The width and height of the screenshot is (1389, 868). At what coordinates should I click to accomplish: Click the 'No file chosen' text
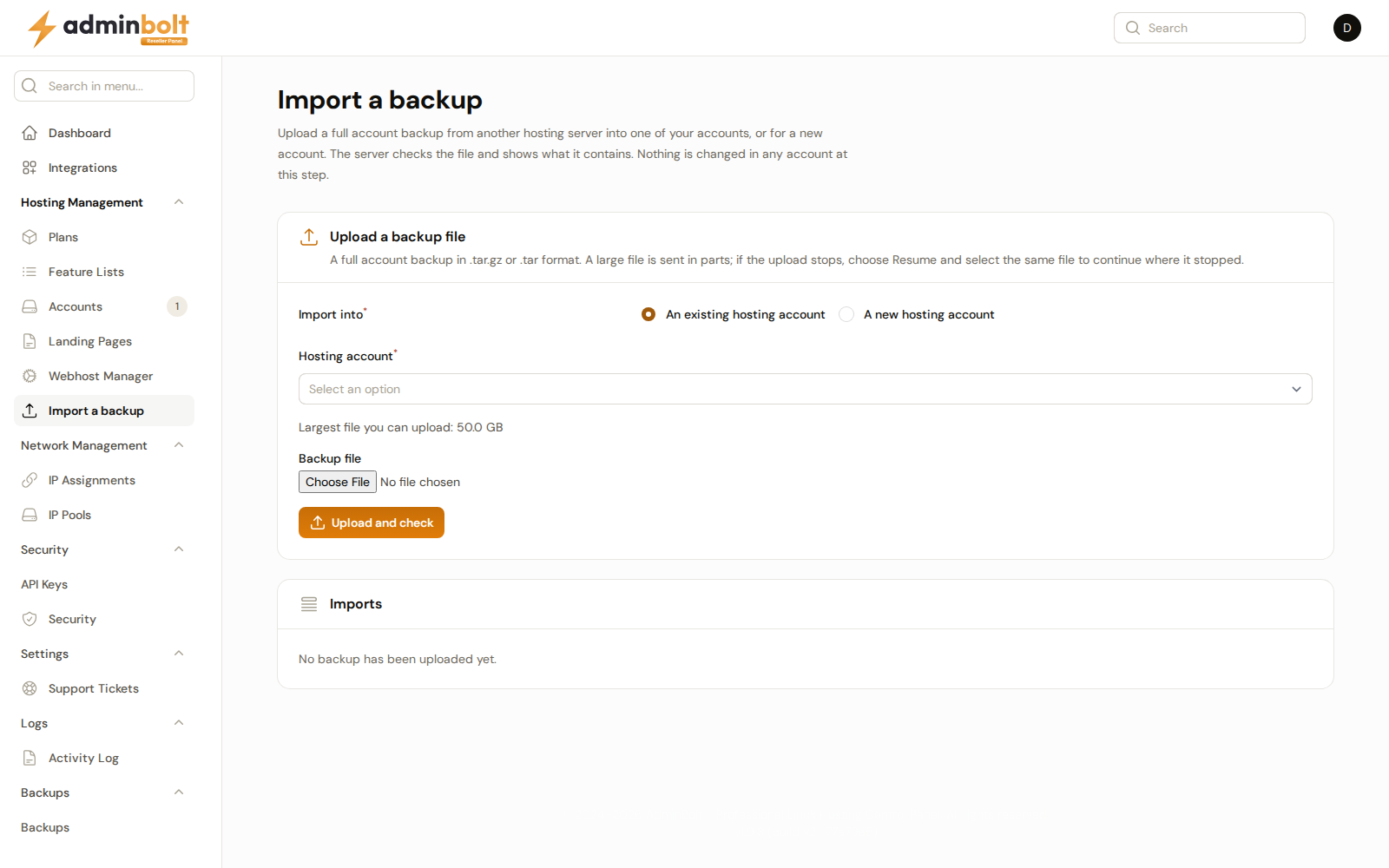point(420,482)
